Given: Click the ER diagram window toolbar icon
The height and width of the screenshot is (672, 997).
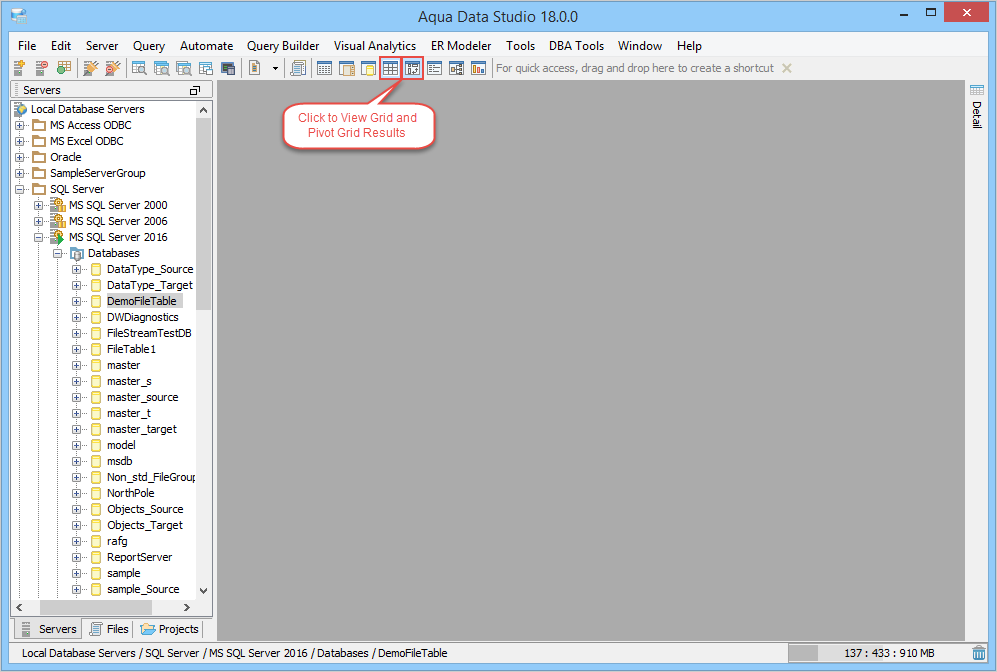Looking at the screenshot, I should 457,68.
